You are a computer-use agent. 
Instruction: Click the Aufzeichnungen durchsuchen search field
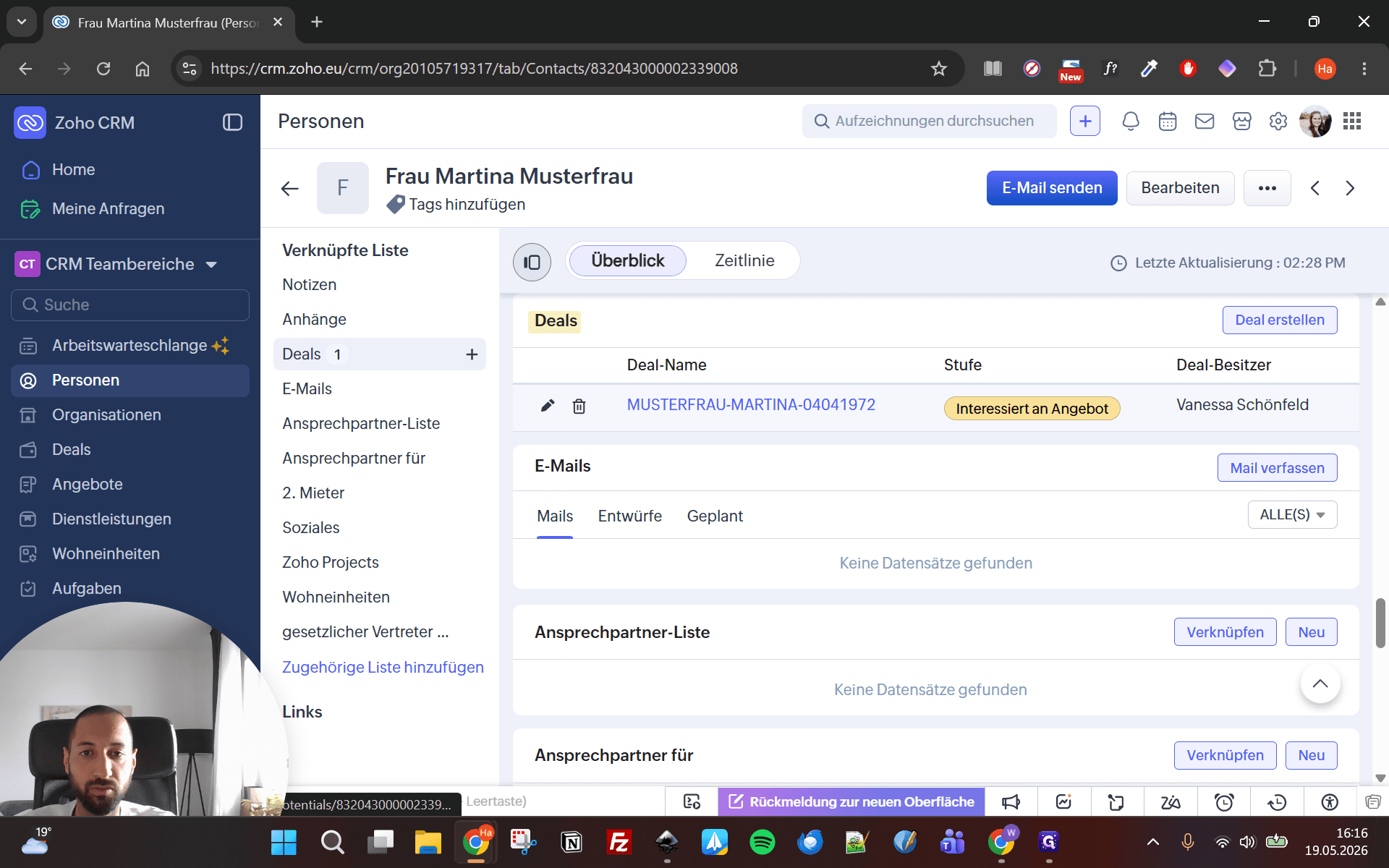click(930, 122)
